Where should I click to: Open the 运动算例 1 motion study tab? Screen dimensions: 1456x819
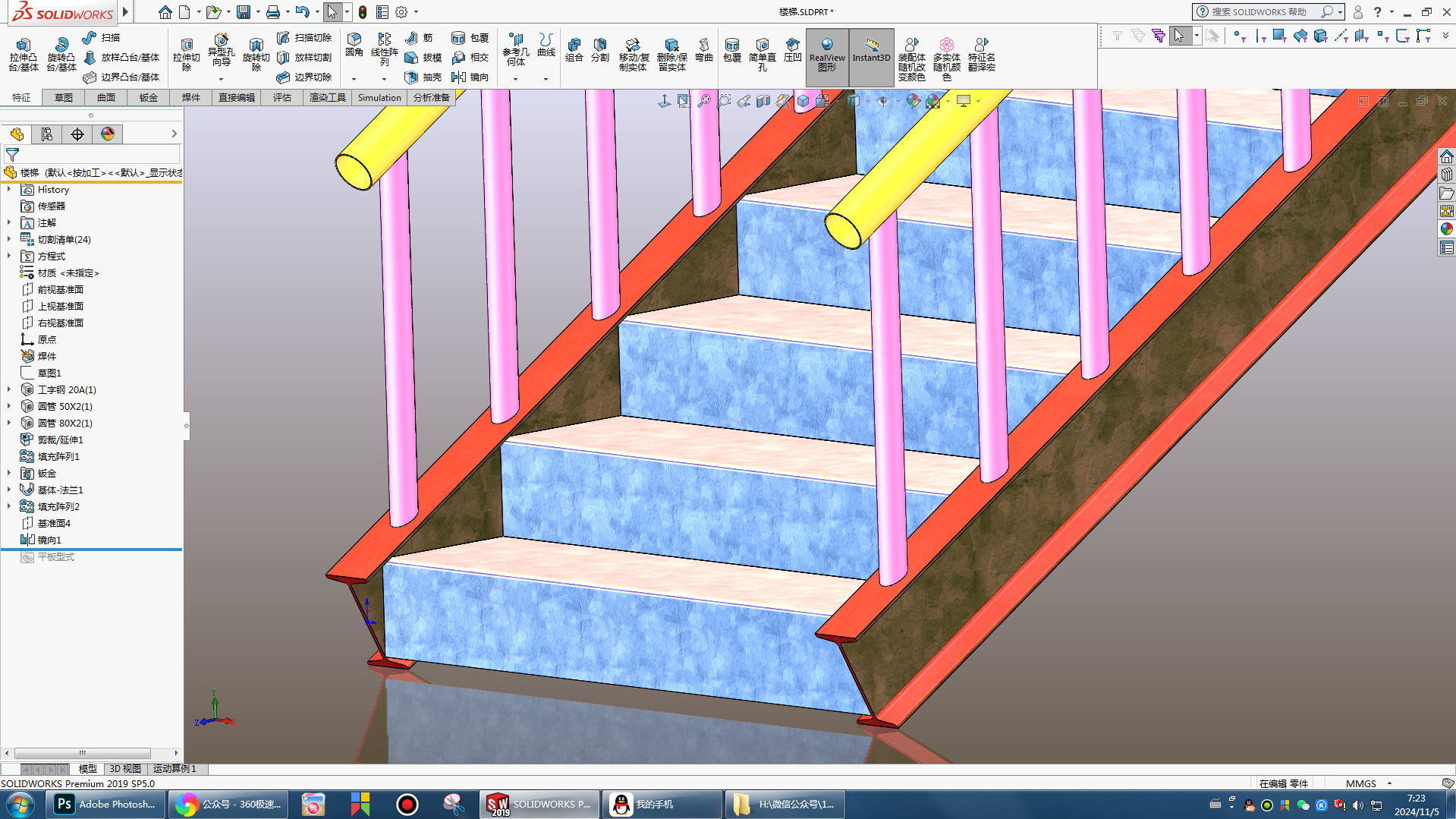(175, 769)
